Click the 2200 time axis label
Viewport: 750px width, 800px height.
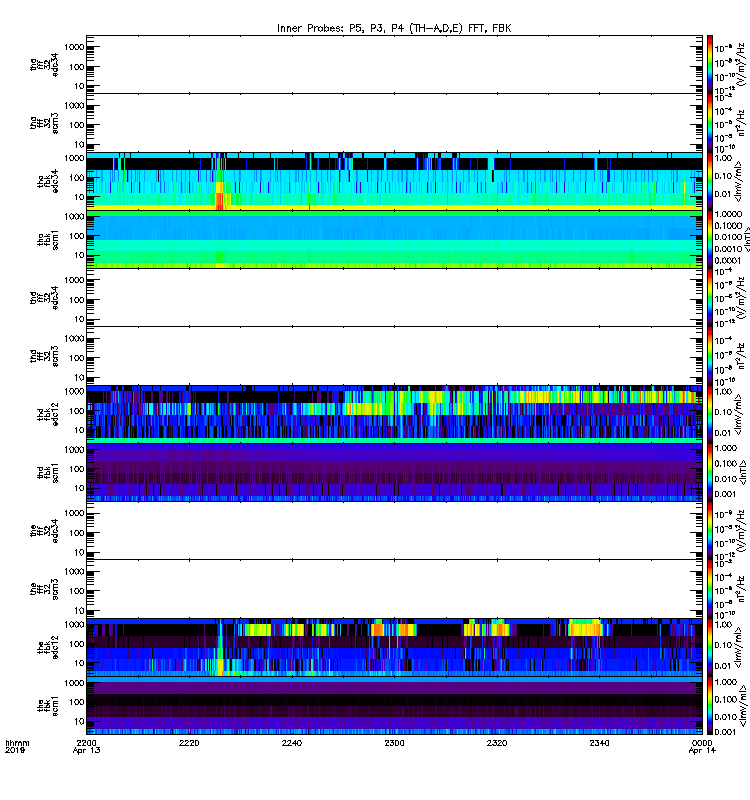tap(86, 743)
